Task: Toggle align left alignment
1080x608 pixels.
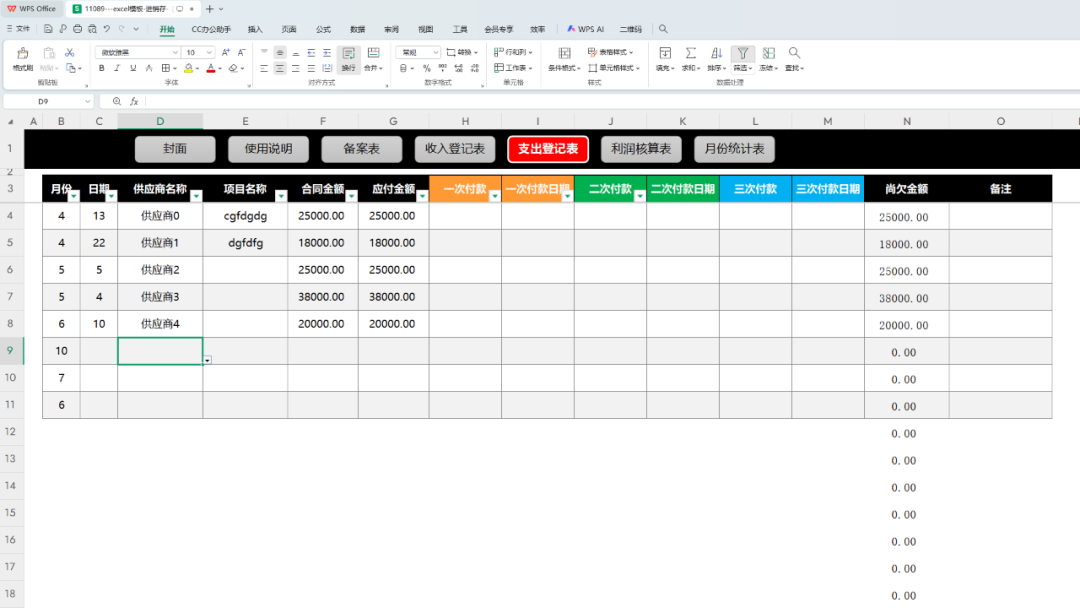Action: click(264, 68)
